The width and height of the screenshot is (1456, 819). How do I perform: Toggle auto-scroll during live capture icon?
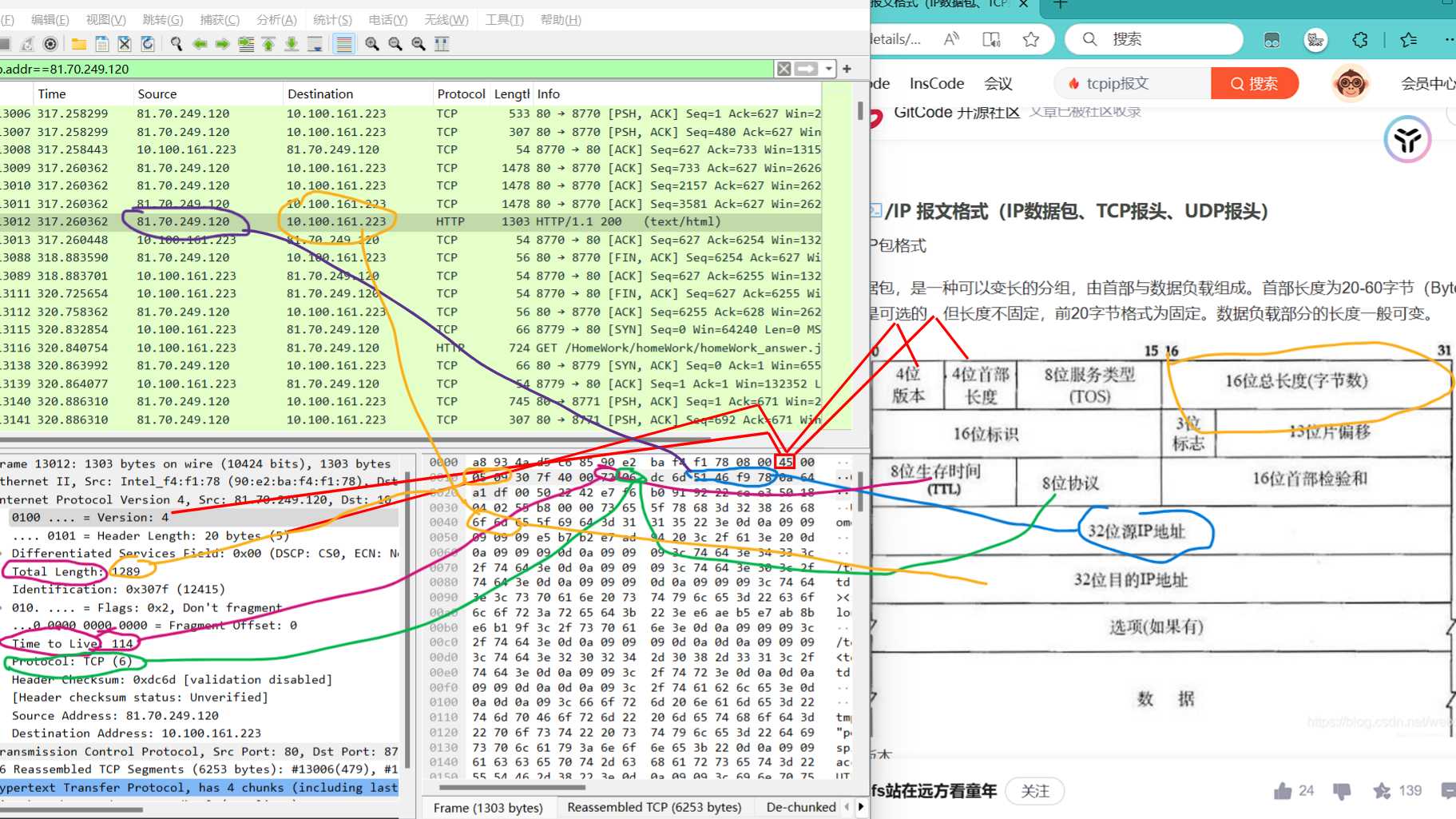(315, 44)
